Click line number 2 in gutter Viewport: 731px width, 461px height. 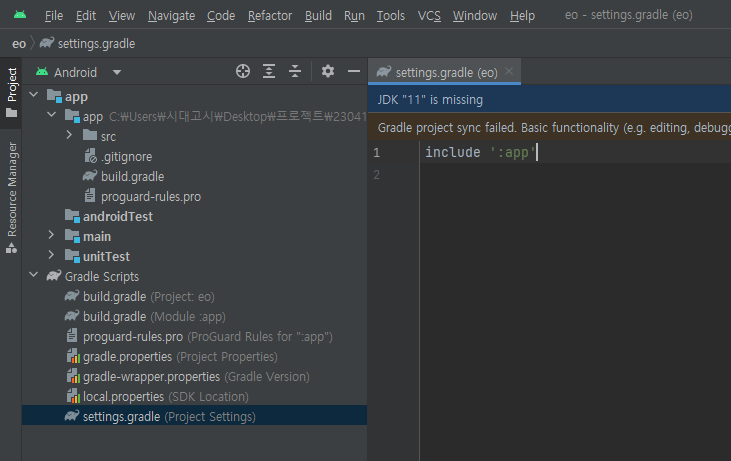coord(377,175)
